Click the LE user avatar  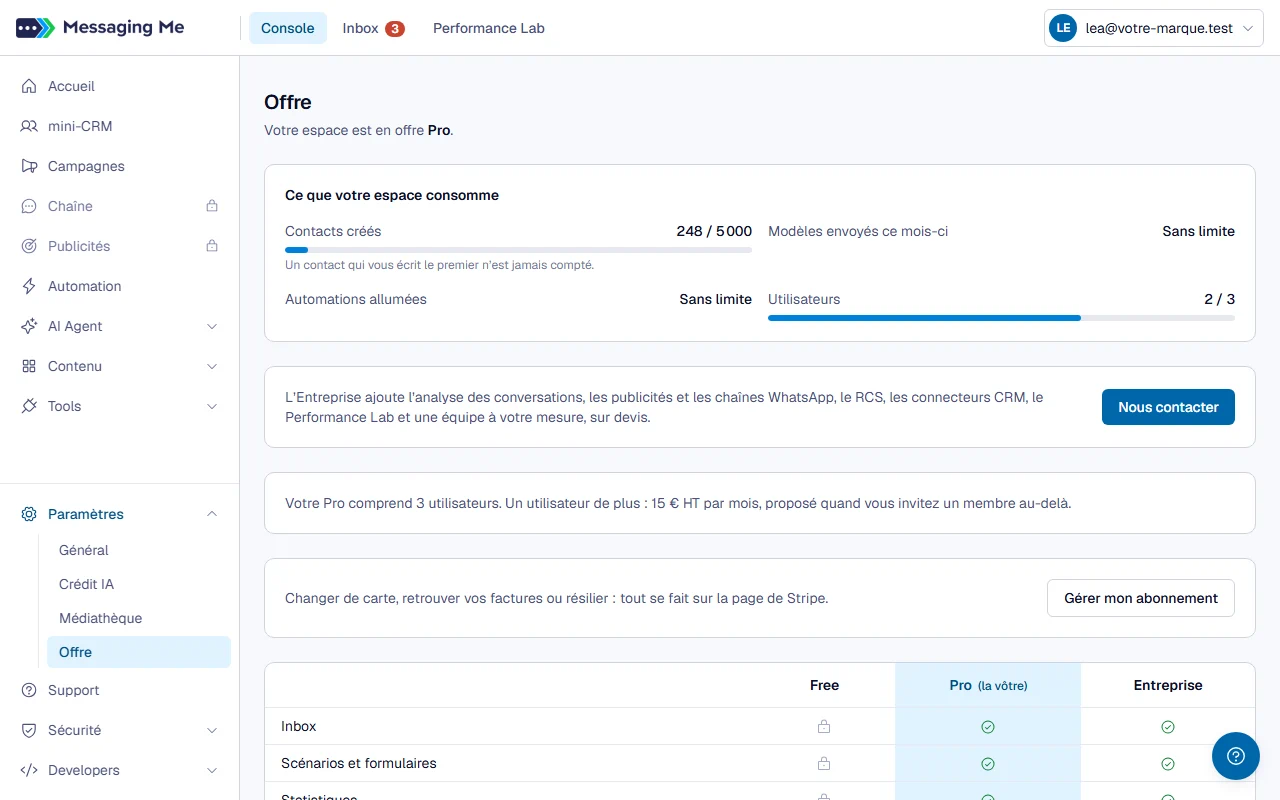1062,29
